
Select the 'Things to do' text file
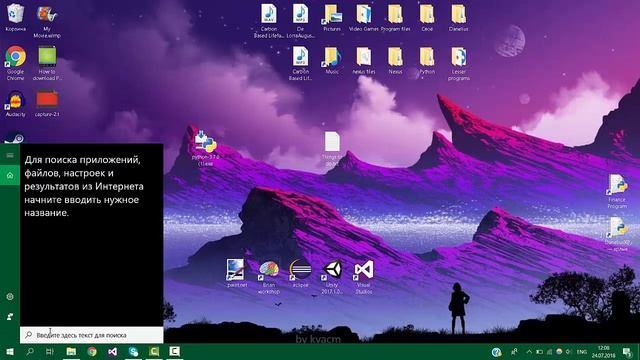point(332,149)
